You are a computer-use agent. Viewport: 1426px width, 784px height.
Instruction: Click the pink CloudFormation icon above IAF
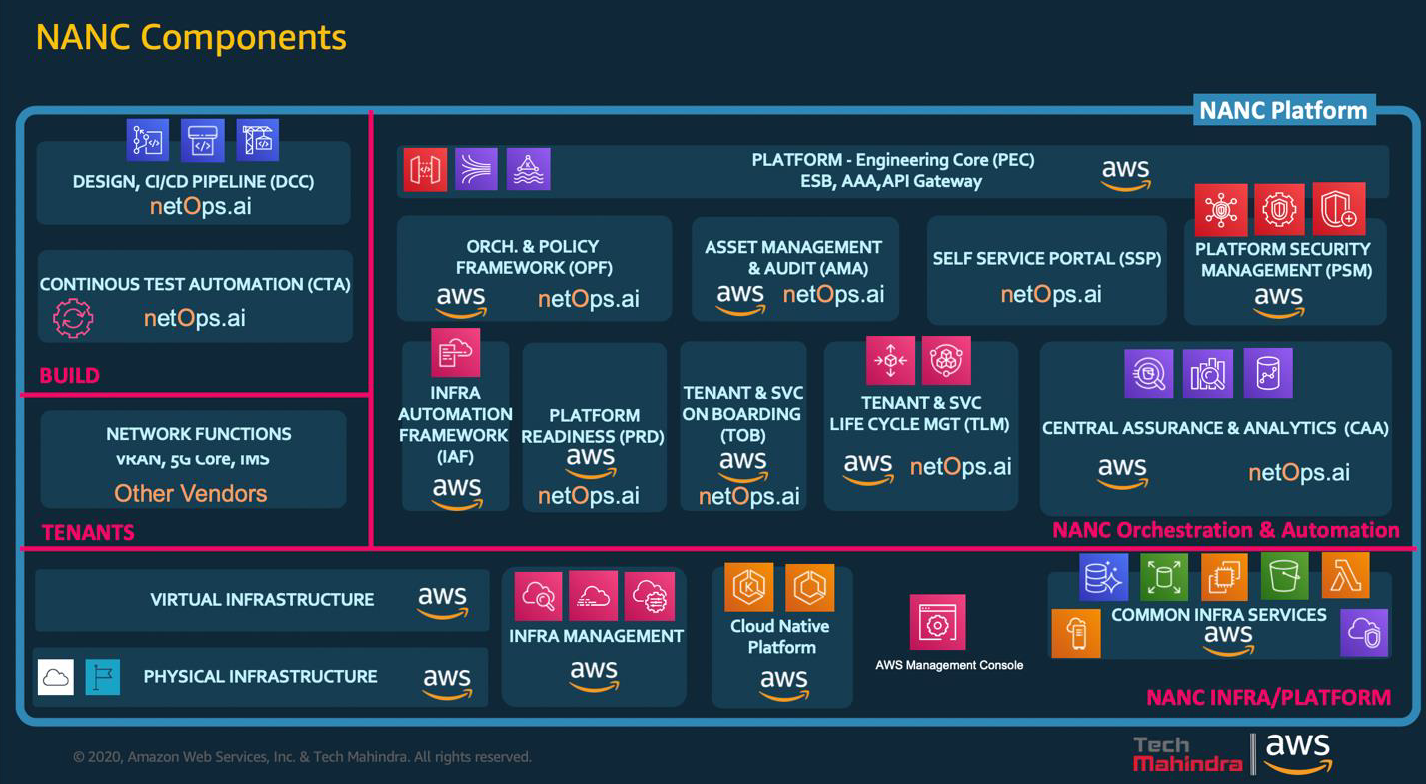(x=456, y=352)
